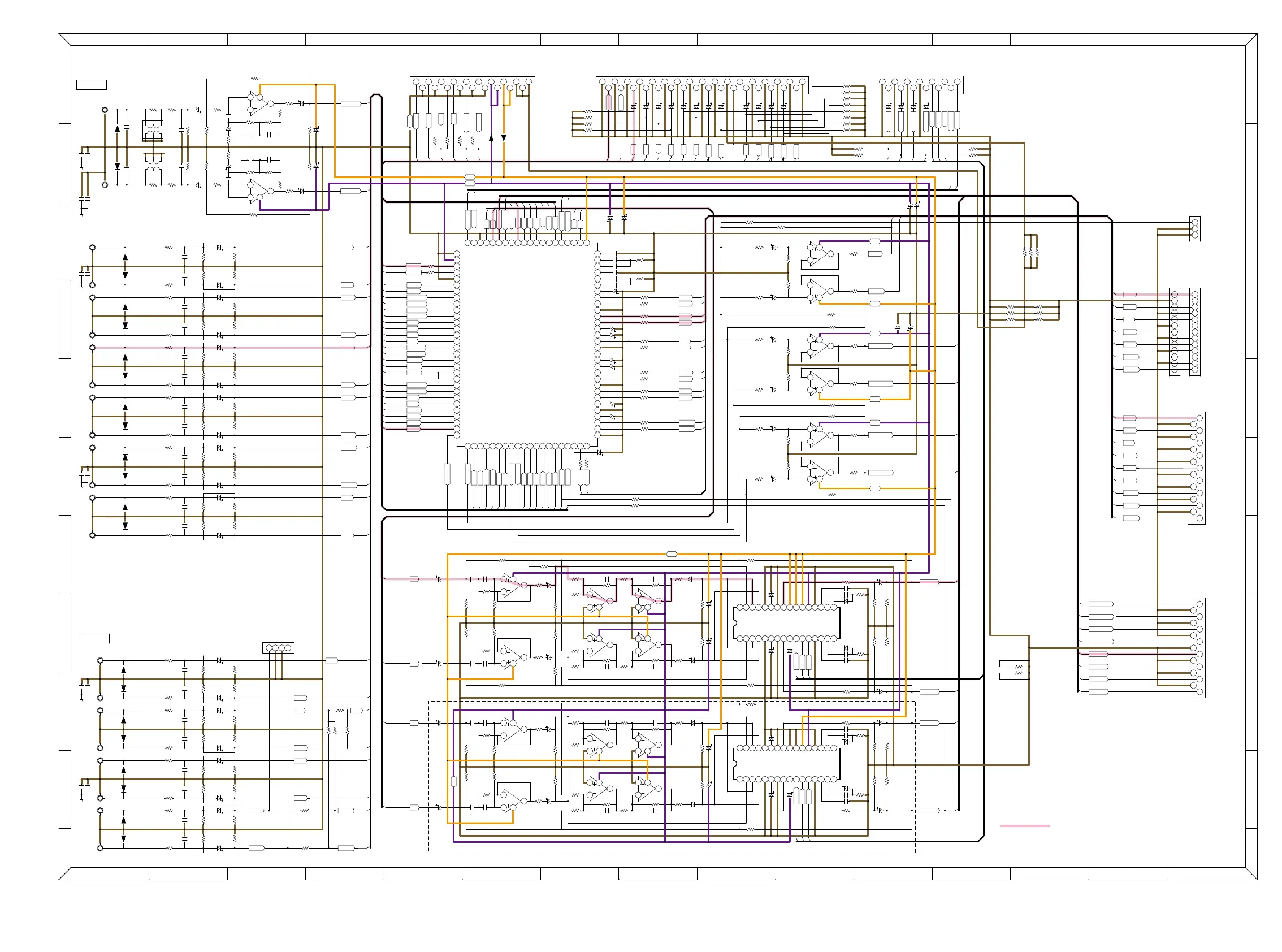
Task: Click the pink-highlighted component under top middle connector
Action: click(608, 102)
